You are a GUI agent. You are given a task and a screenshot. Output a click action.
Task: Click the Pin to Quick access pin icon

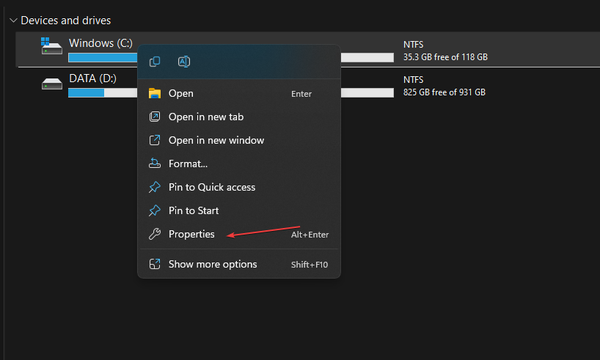point(155,187)
